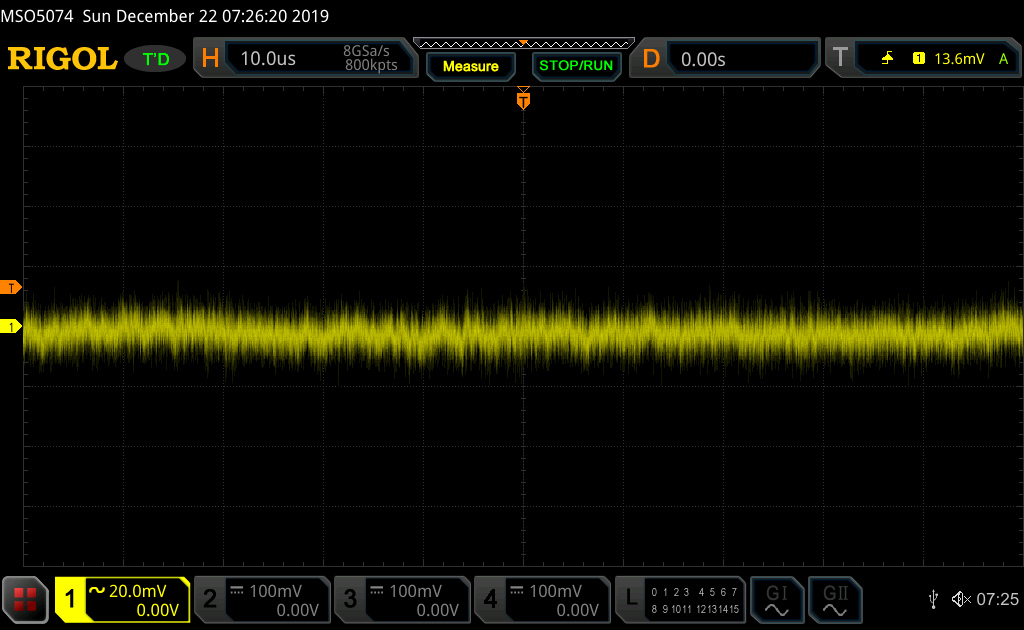Viewport: 1024px width, 630px height.
Task: Select the 10.0us timebase value
Action: (268, 59)
